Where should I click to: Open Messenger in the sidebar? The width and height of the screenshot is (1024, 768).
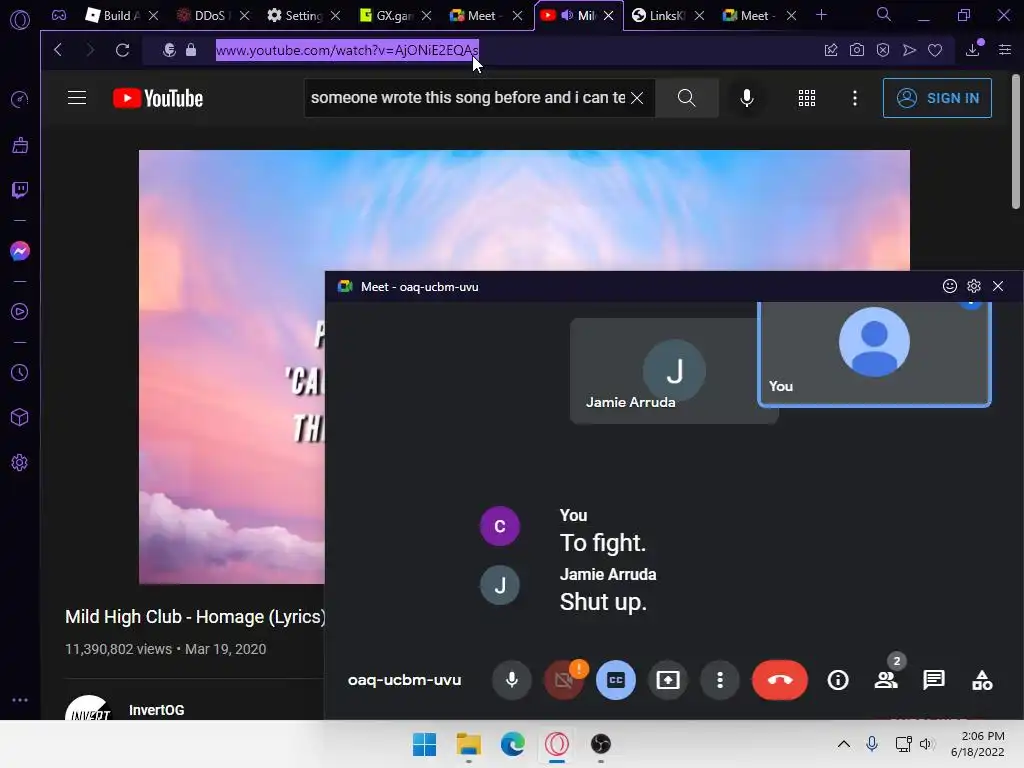20,251
